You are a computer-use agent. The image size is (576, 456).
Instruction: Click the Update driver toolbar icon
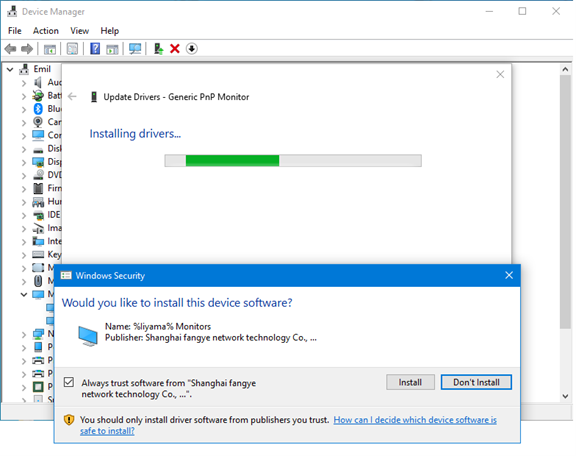(158, 49)
